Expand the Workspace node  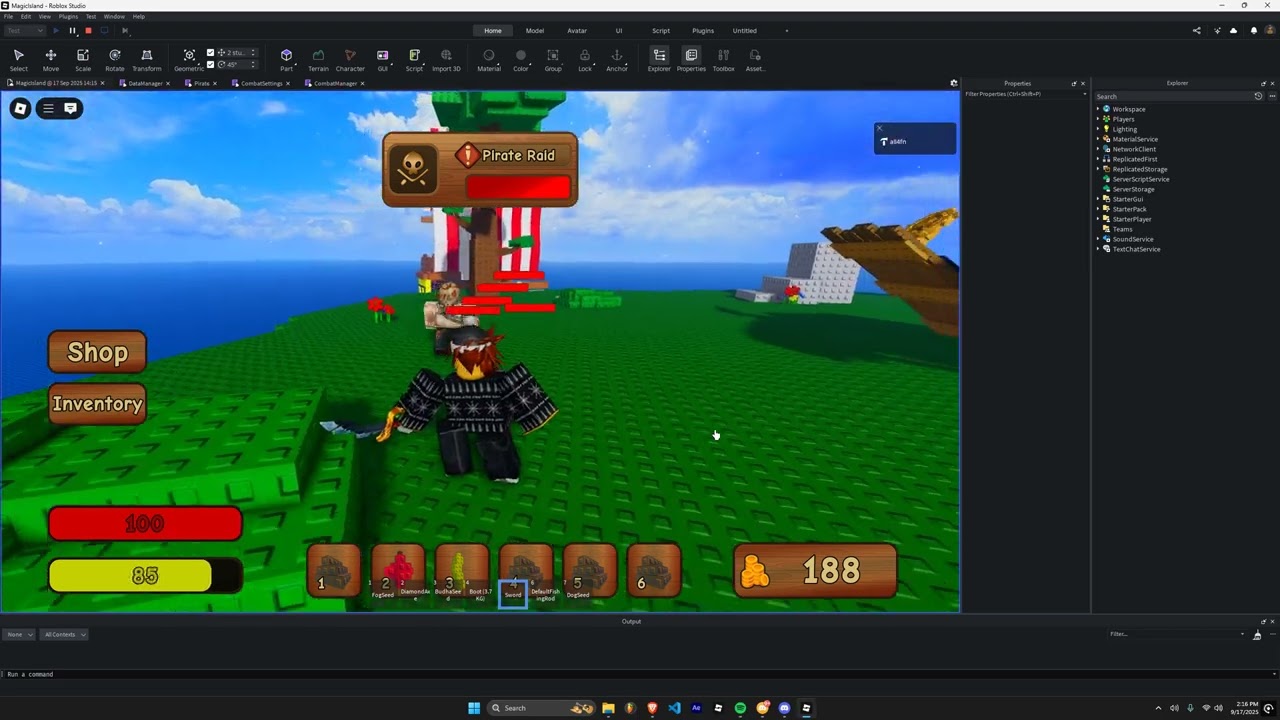1098,109
